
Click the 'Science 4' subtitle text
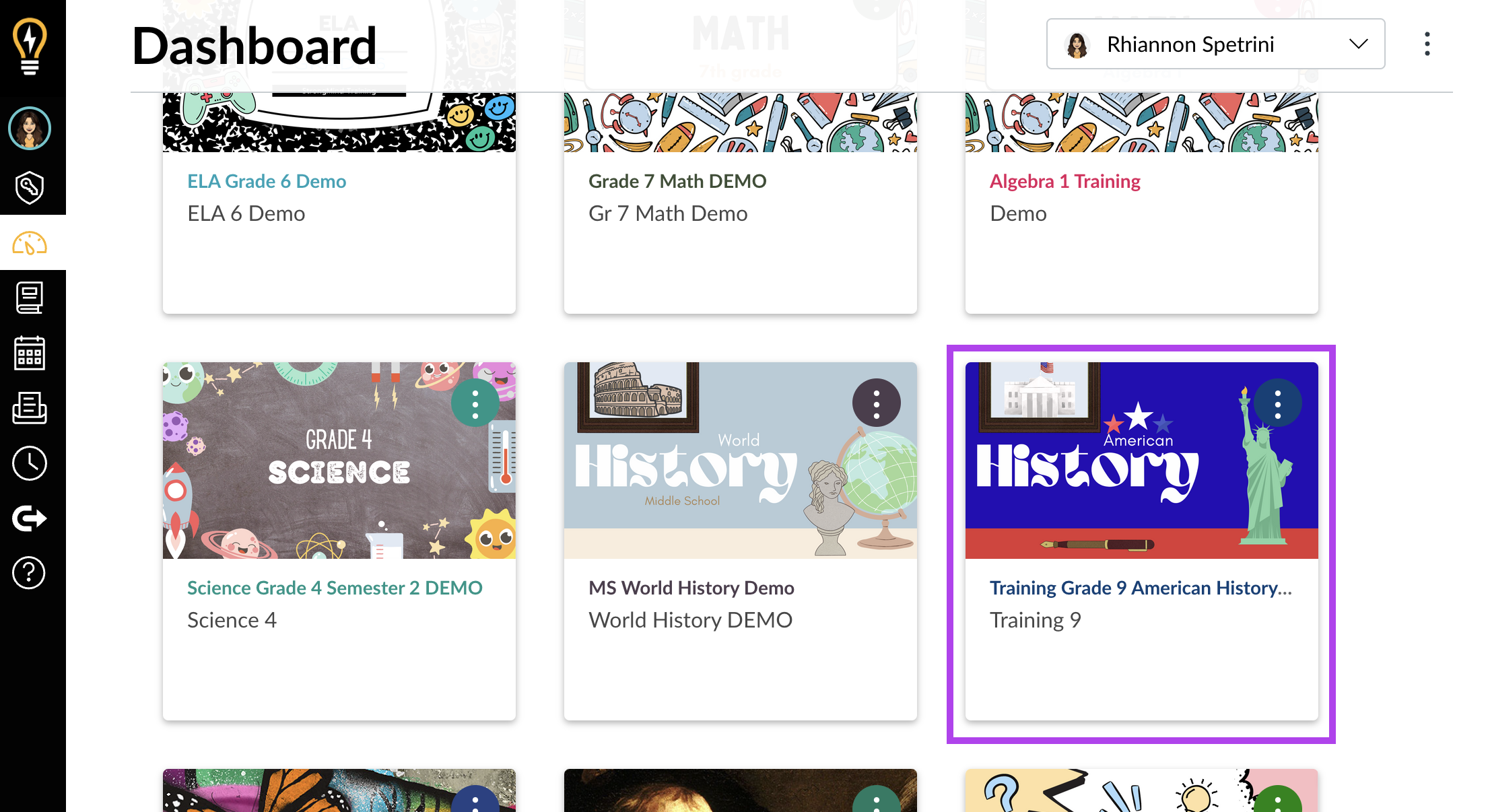coord(232,620)
